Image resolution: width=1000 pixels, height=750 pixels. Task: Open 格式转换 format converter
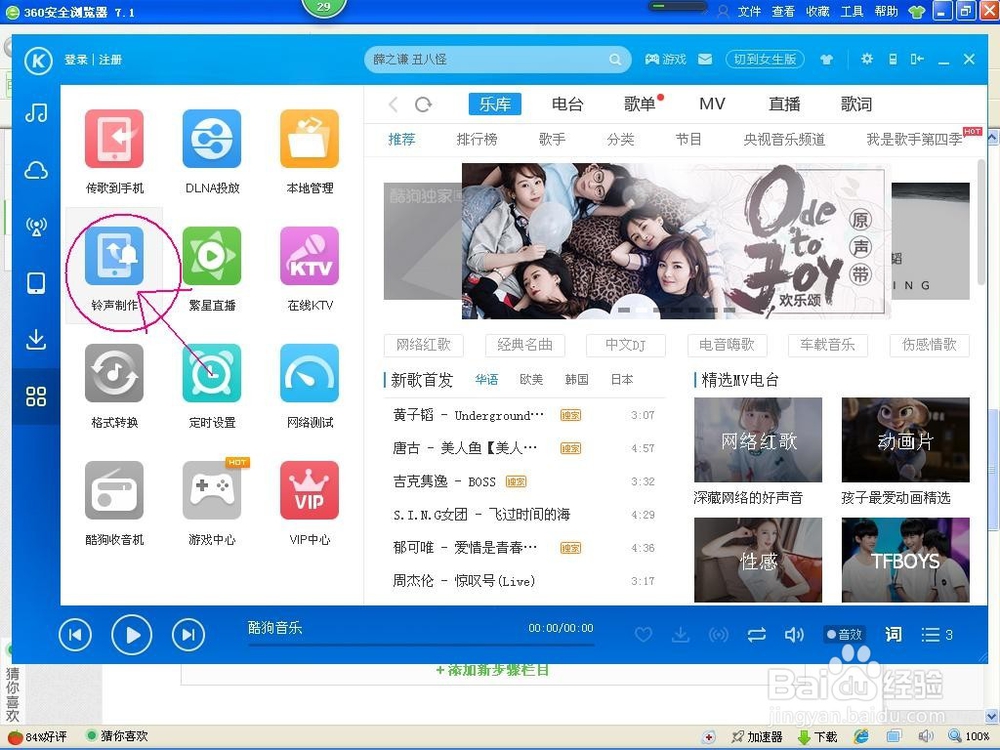click(114, 373)
